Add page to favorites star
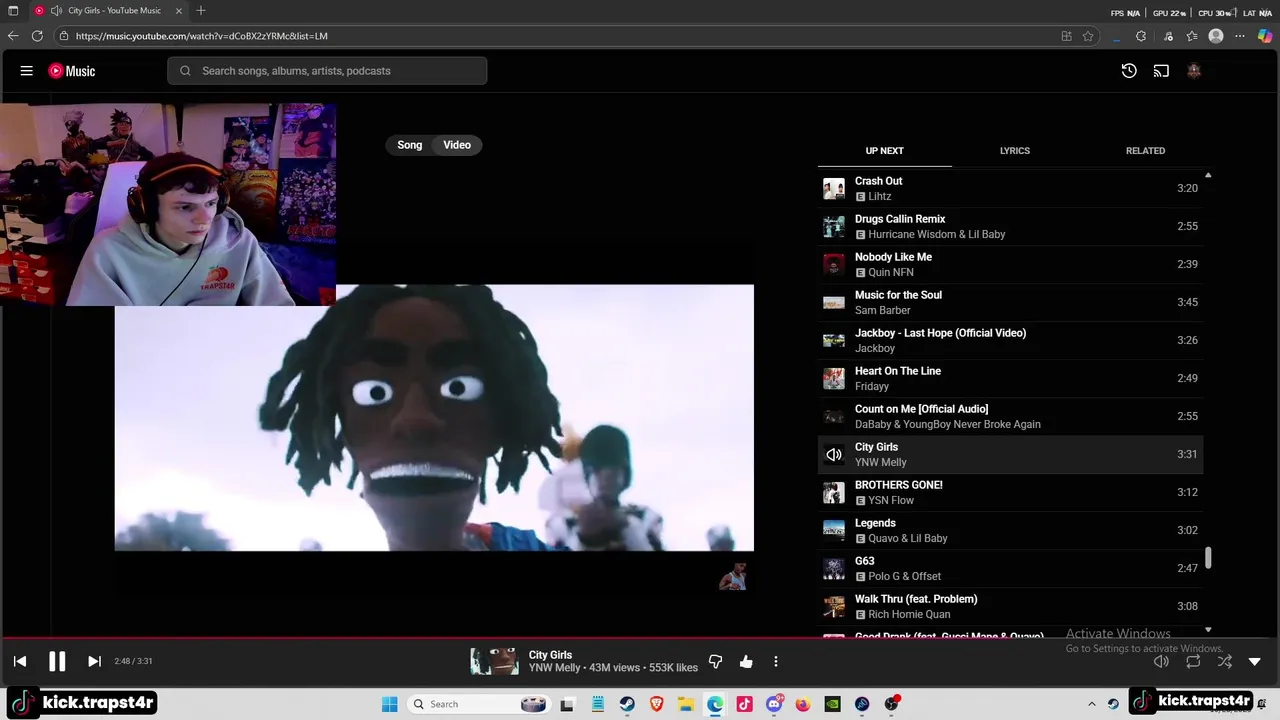1280x720 pixels. [x=1088, y=36]
